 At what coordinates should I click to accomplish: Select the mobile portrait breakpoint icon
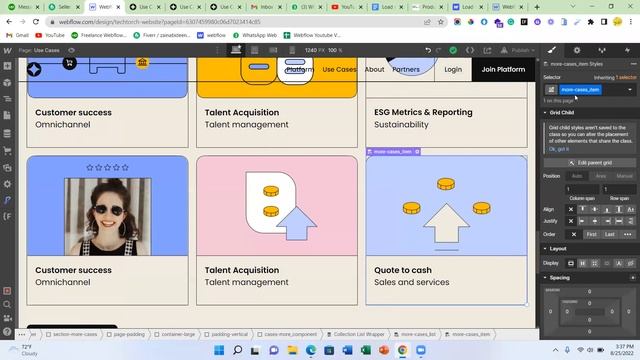pyautogui.click(x=292, y=50)
